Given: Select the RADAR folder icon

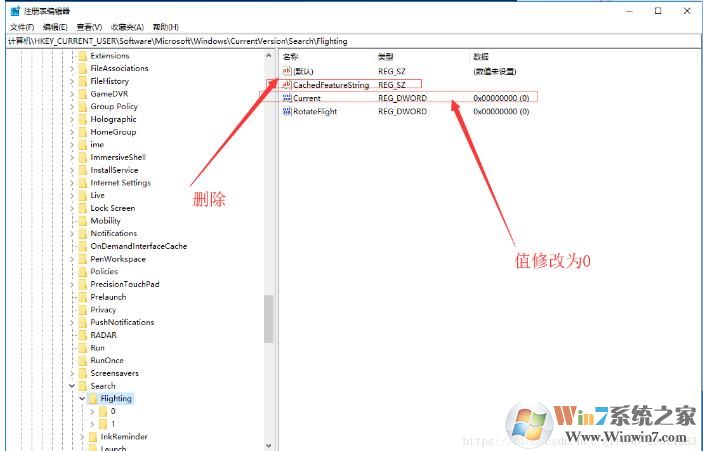Looking at the screenshot, I should point(82,335).
